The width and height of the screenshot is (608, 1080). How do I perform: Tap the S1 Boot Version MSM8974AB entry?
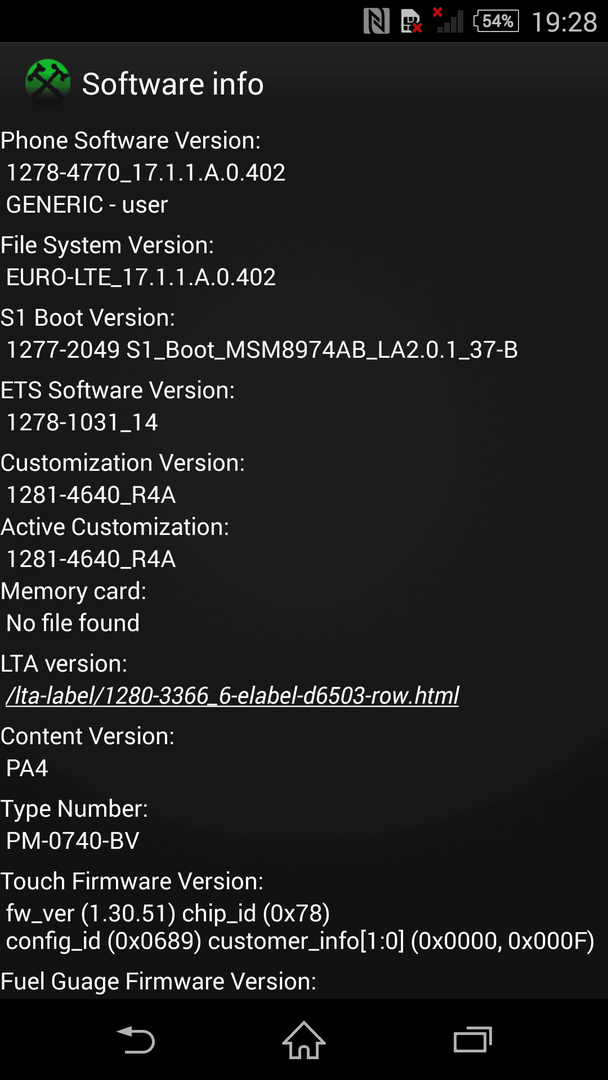point(262,350)
